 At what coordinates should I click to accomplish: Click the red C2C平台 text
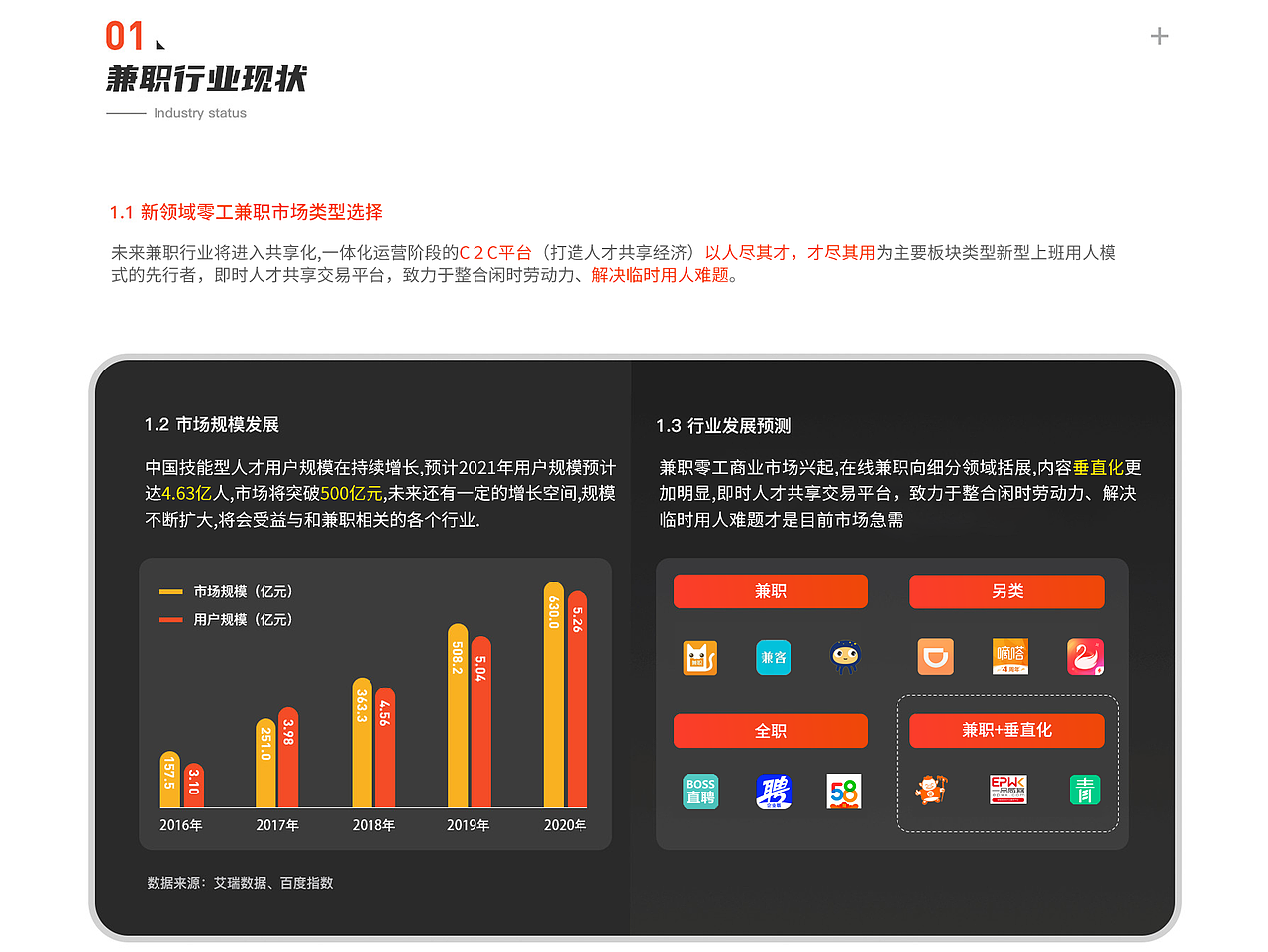pyautogui.click(x=495, y=253)
